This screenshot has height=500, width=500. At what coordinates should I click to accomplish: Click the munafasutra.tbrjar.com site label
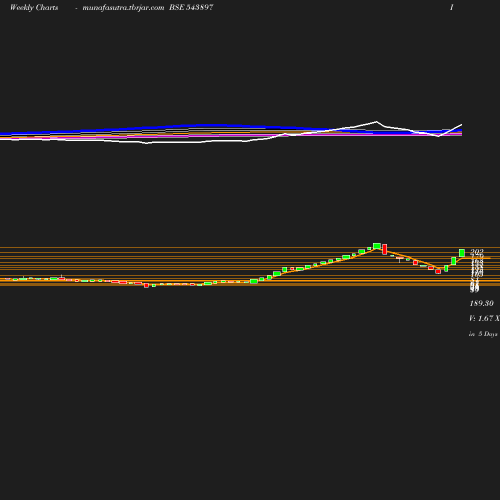point(123,8)
